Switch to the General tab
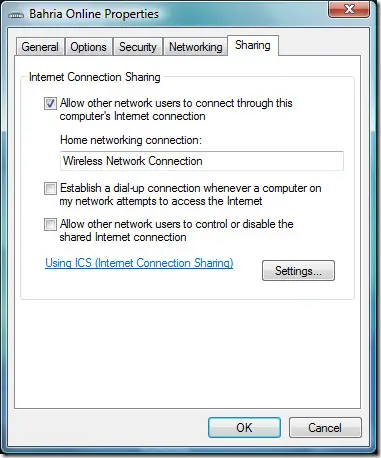Viewport: 381px width, 458px height. (x=40, y=47)
